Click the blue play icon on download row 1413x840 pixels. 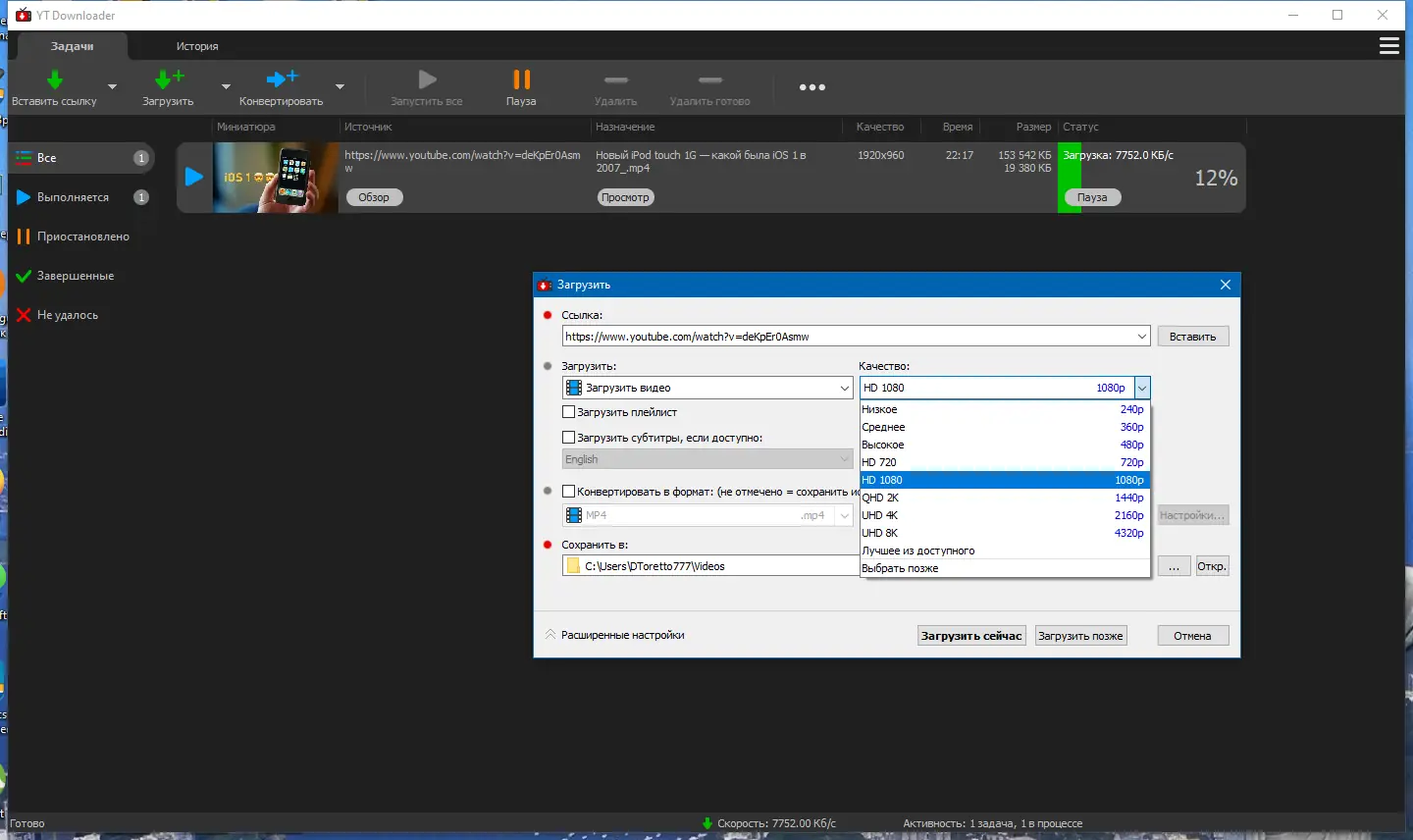(194, 177)
